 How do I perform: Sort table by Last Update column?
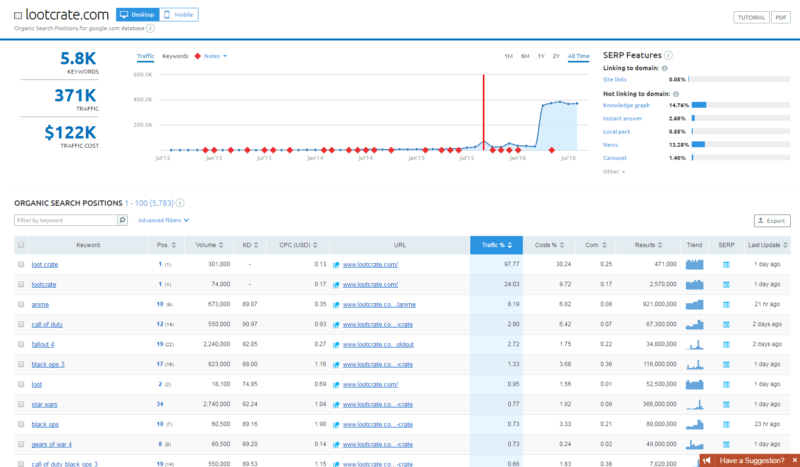click(x=767, y=245)
